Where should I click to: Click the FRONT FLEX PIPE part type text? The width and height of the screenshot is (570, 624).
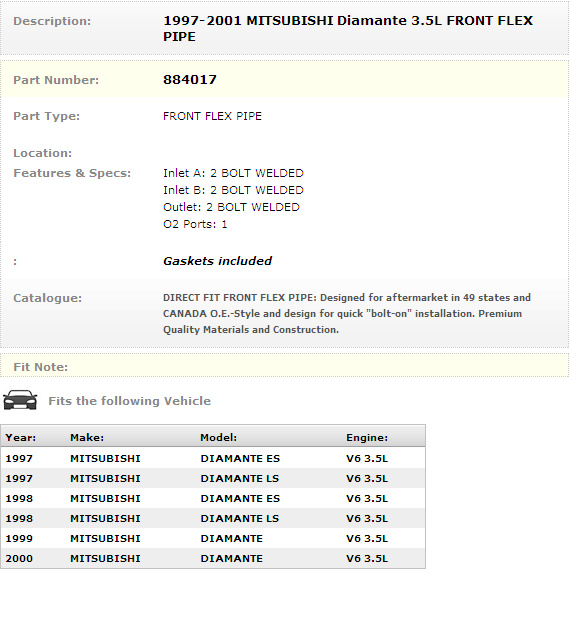212,116
